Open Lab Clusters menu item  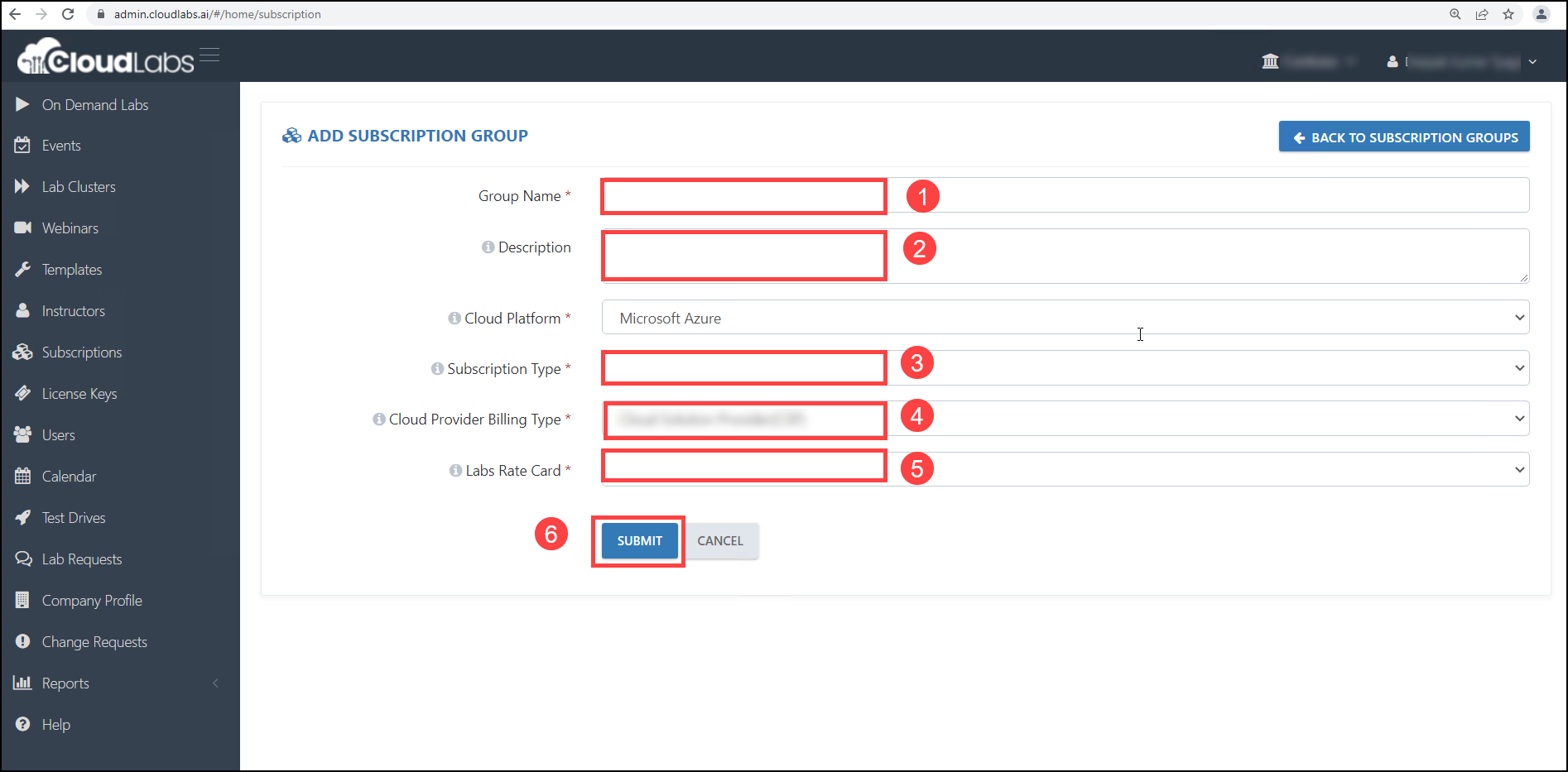pyautogui.click(x=79, y=186)
